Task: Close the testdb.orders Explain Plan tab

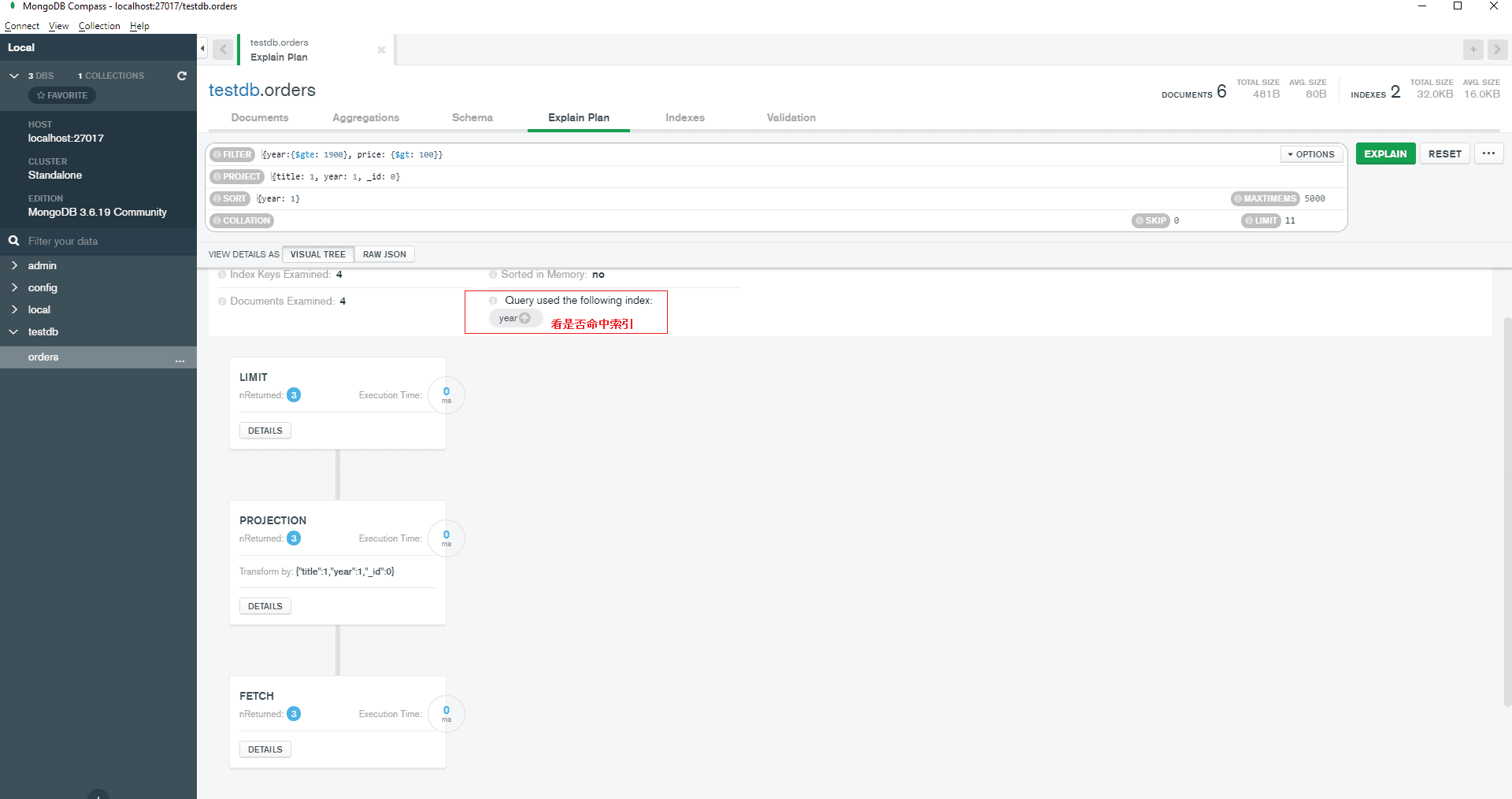Action: [381, 50]
